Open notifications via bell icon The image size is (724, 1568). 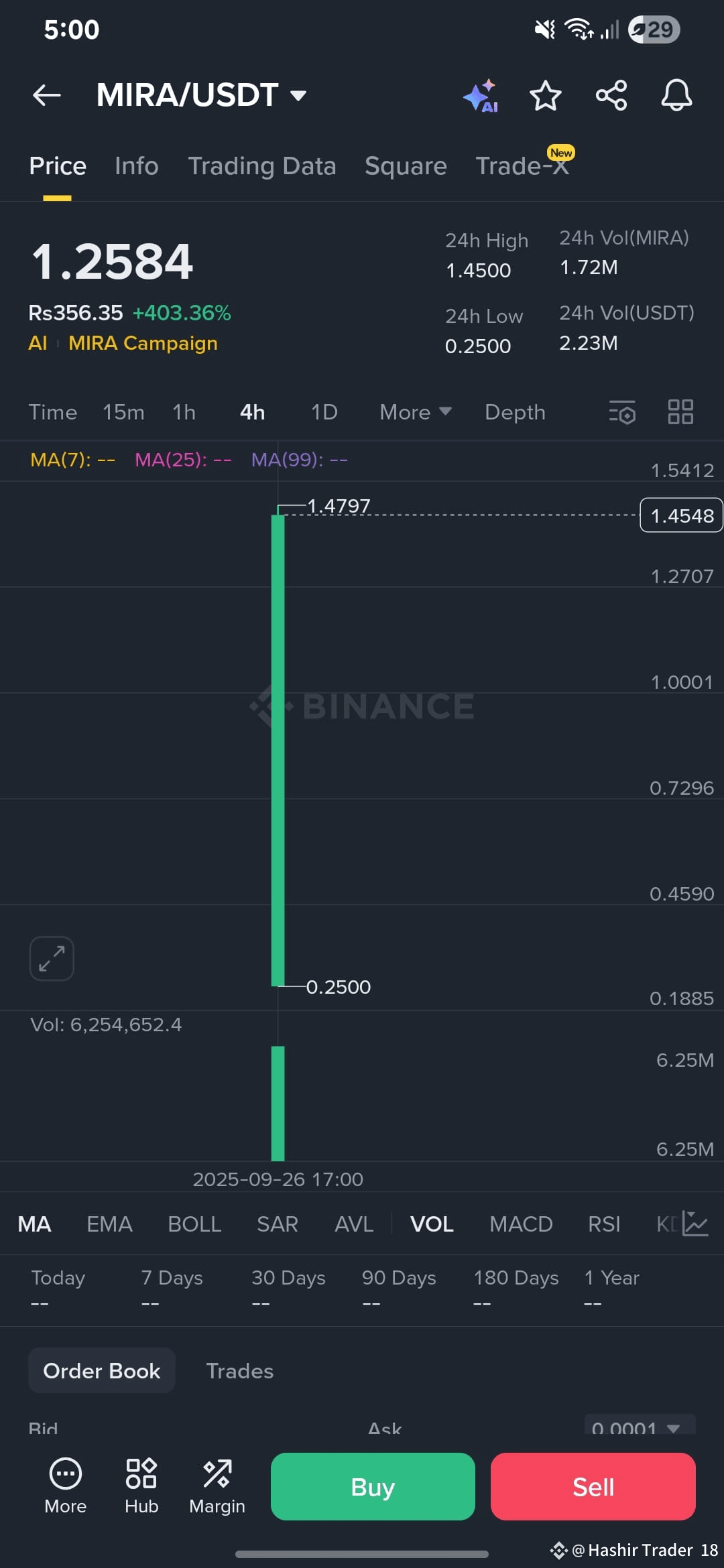tap(676, 95)
